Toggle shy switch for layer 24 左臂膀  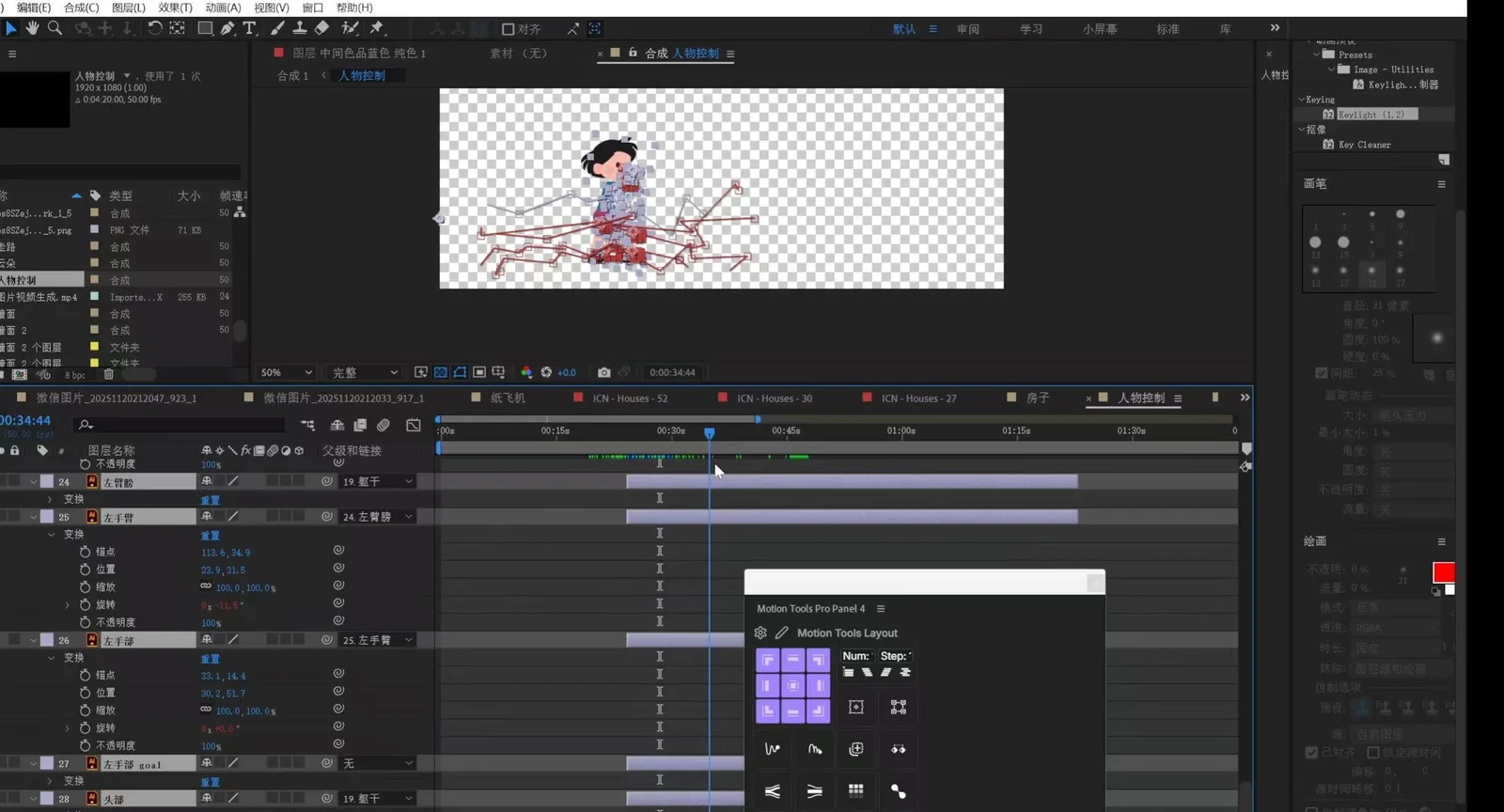click(x=207, y=481)
